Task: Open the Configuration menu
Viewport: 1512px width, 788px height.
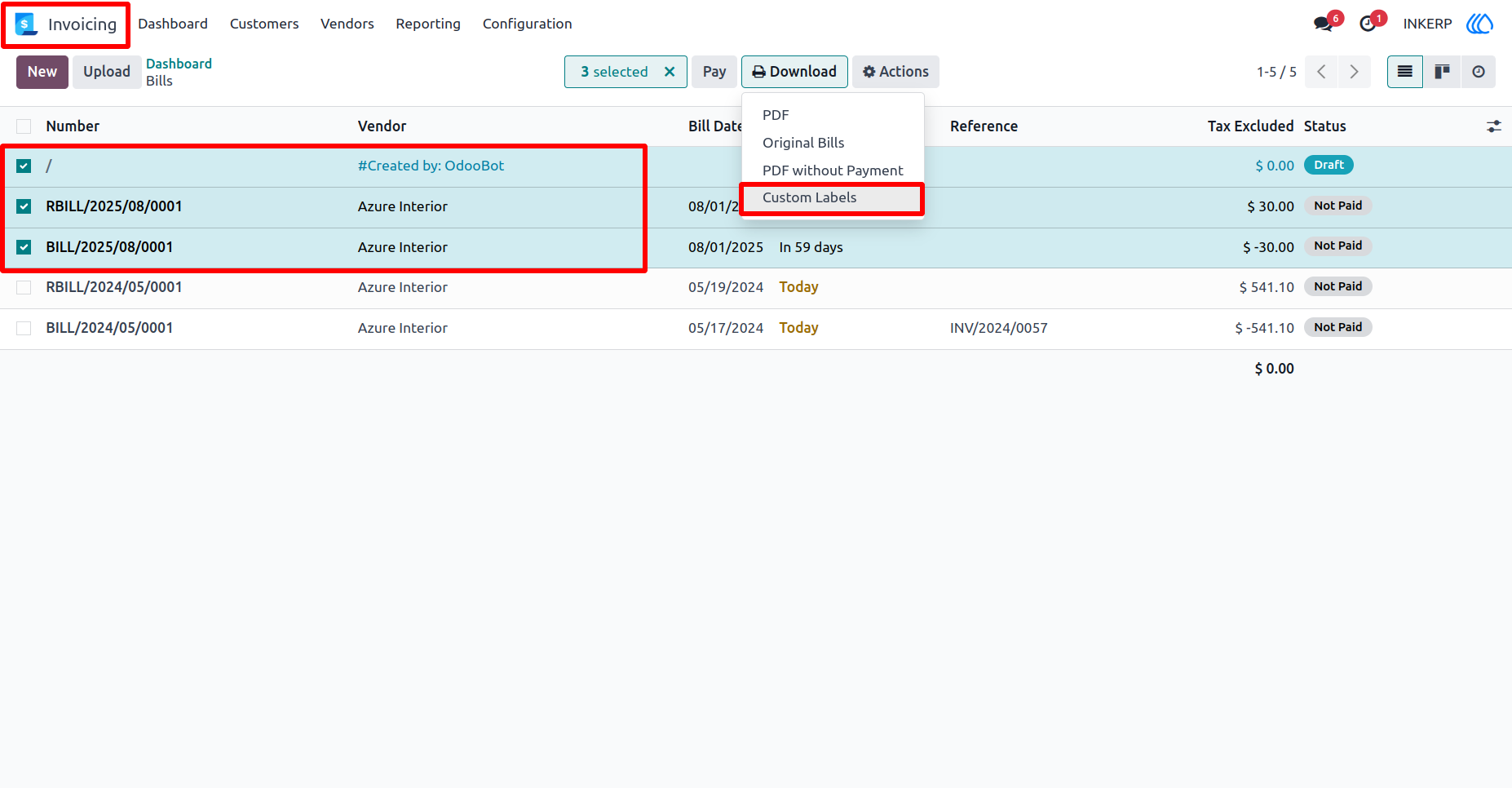Action: click(527, 24)
